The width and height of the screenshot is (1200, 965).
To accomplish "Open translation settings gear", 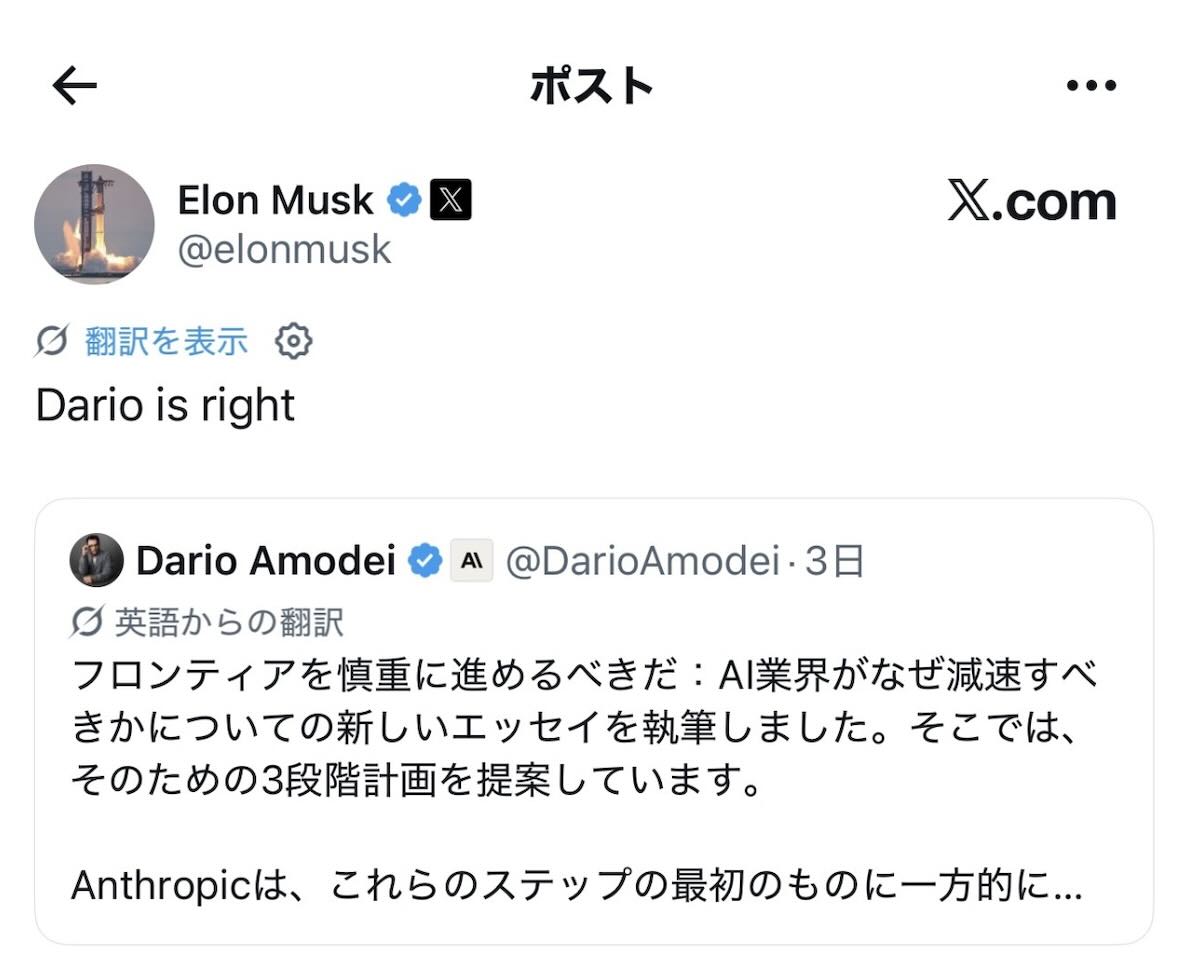I will [x=293, y=342].
